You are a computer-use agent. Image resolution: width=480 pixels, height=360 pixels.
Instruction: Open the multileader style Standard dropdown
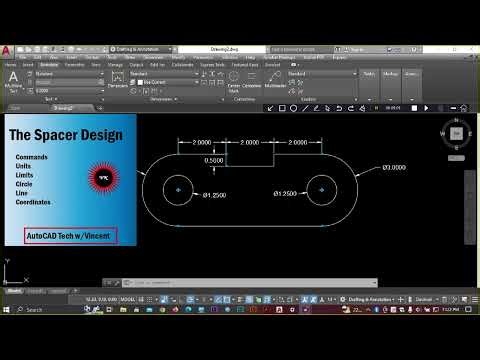pyautogui.click(x=322, y=74)
